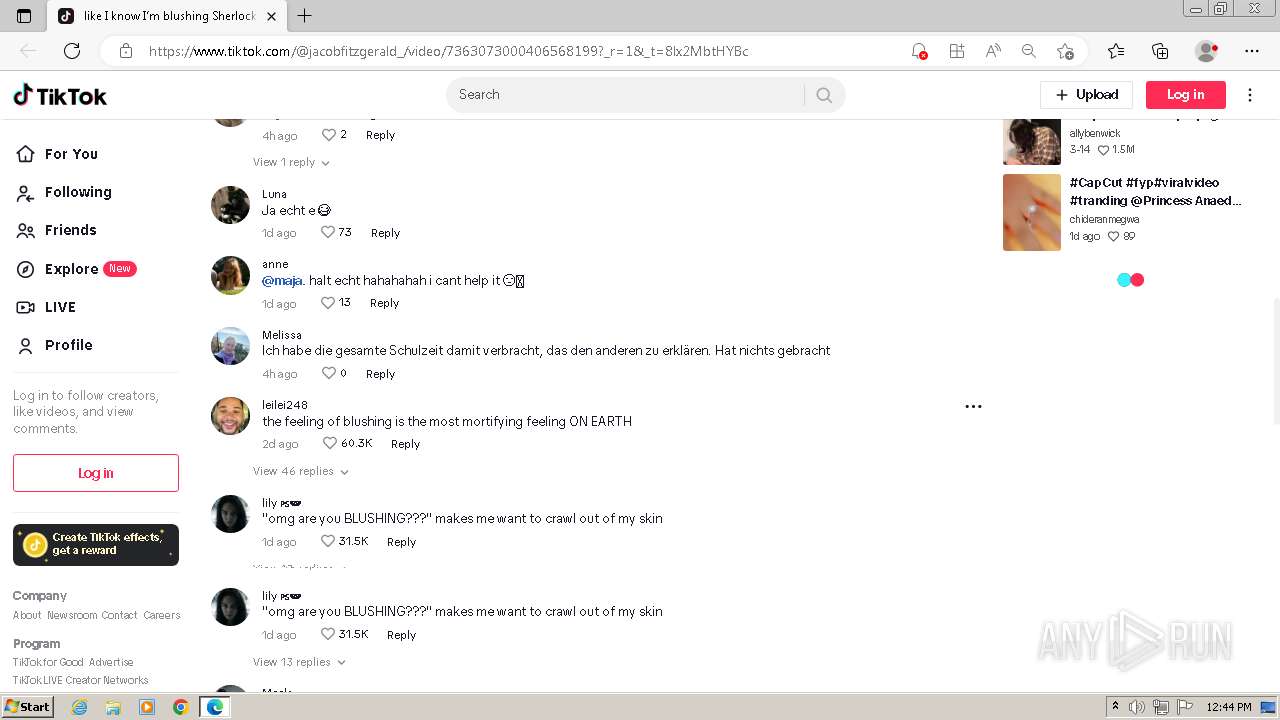Open the three-dots header menu

(x=1250, y=95)
